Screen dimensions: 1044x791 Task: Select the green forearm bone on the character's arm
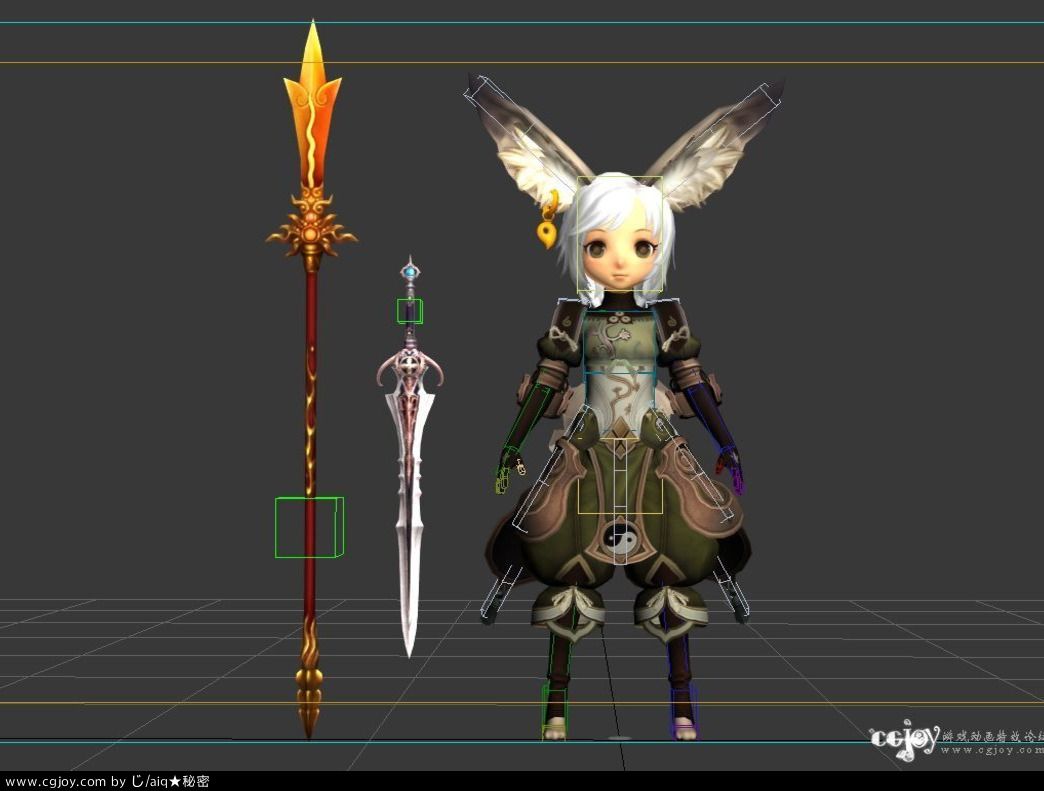529,416
